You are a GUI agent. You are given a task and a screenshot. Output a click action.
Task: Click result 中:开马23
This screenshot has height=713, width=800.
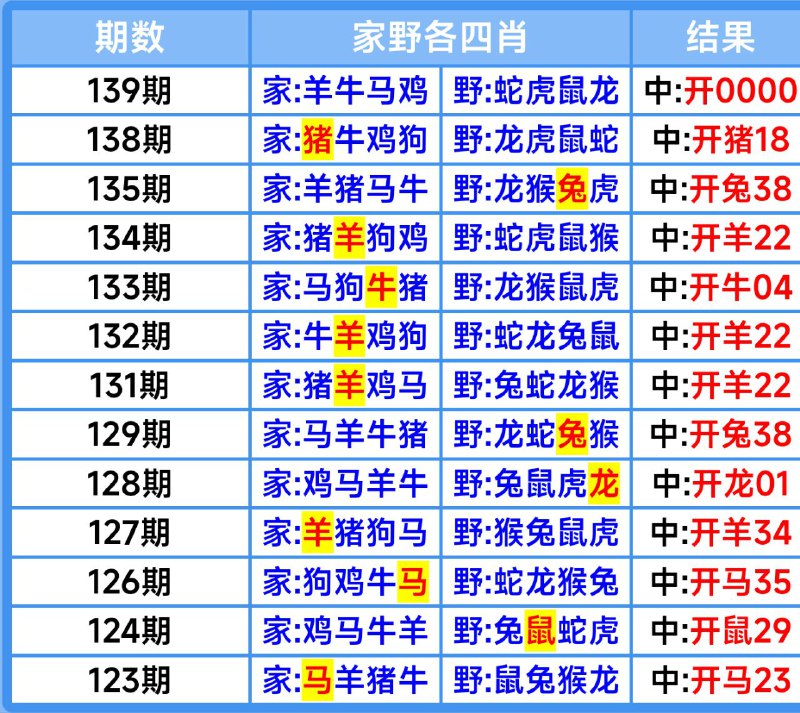tap(716, 680)
